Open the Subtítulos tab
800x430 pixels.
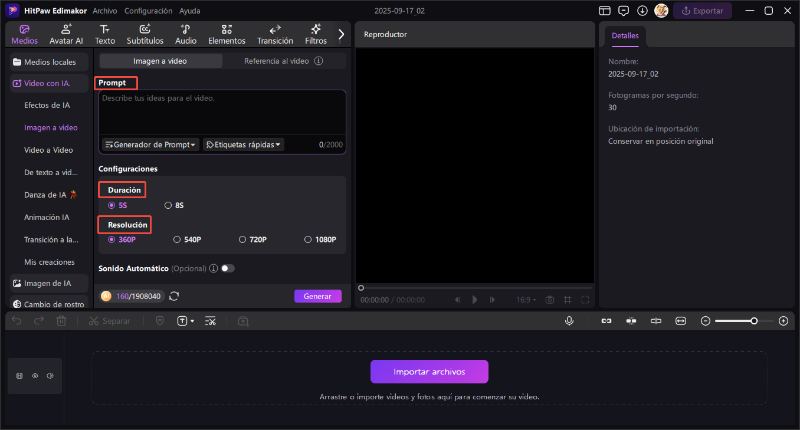point(145,35)
